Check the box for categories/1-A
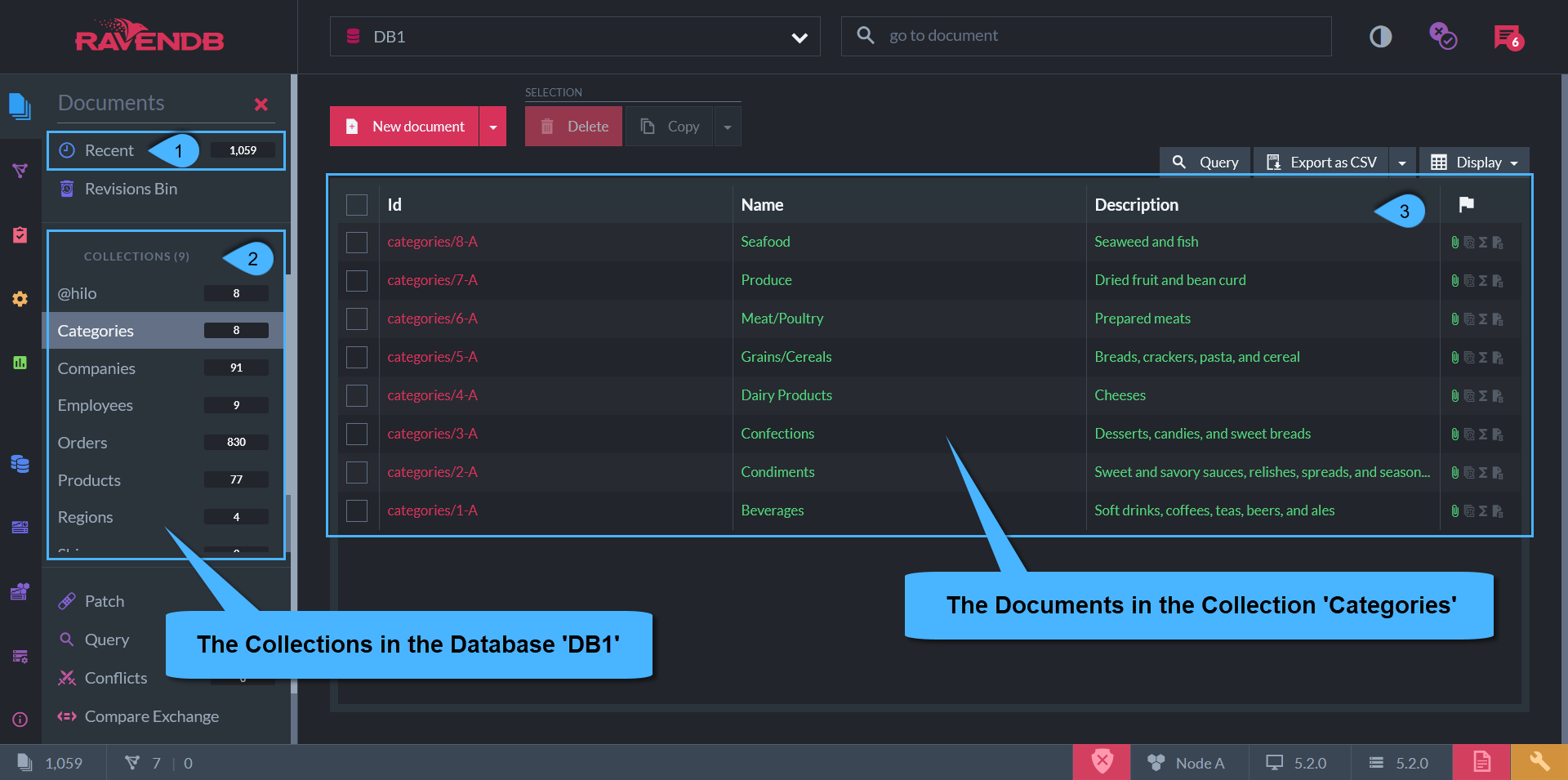1568x780 pixels. pyautogui.click(x=357, y=510)
